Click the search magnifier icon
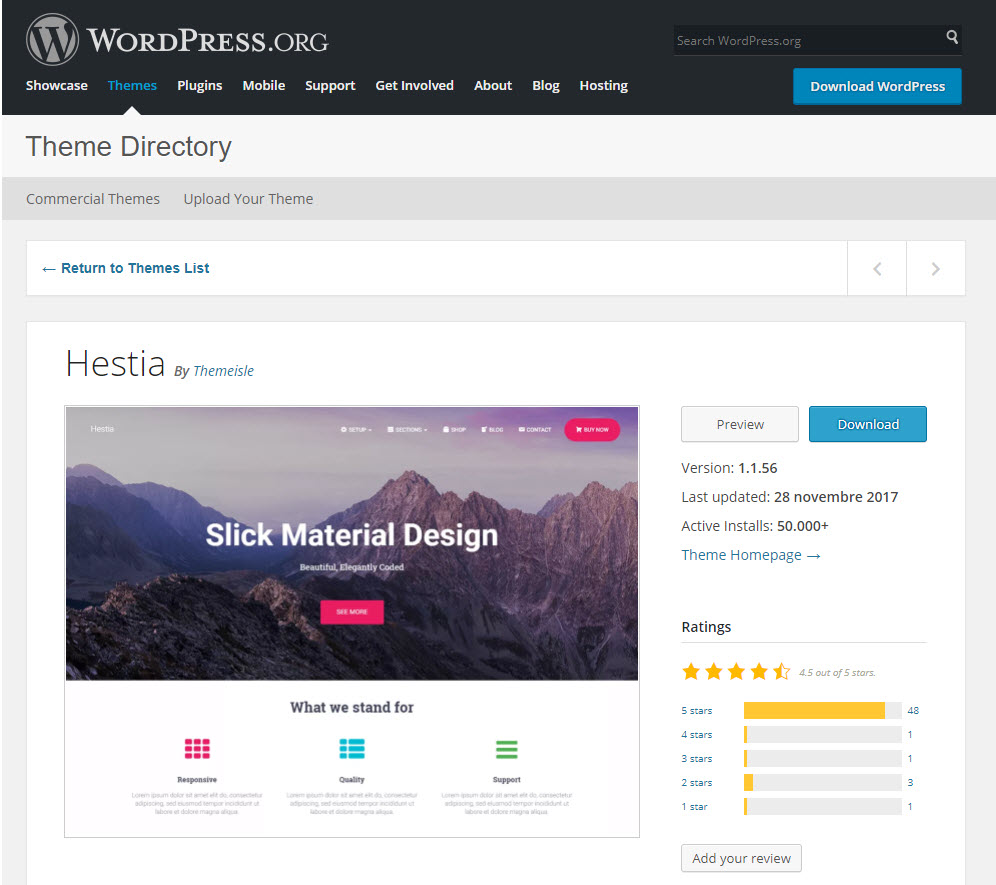This screenshot has height=885, width=996. point(952,38)
